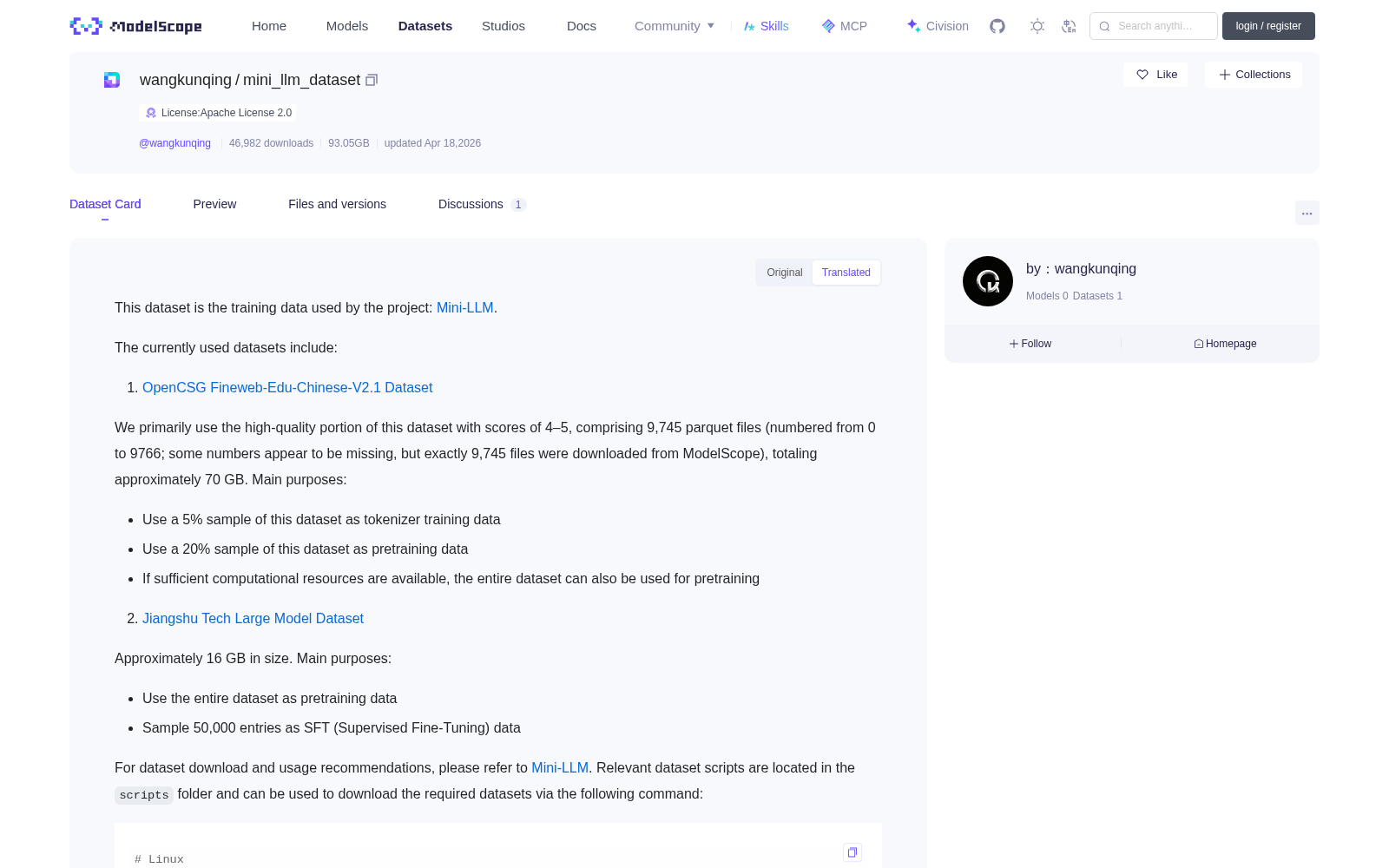Image resolution: width=1389 pixels, height=868 pixels.
Task: Focus the search input field
Action: click(x=1154, y=26)
